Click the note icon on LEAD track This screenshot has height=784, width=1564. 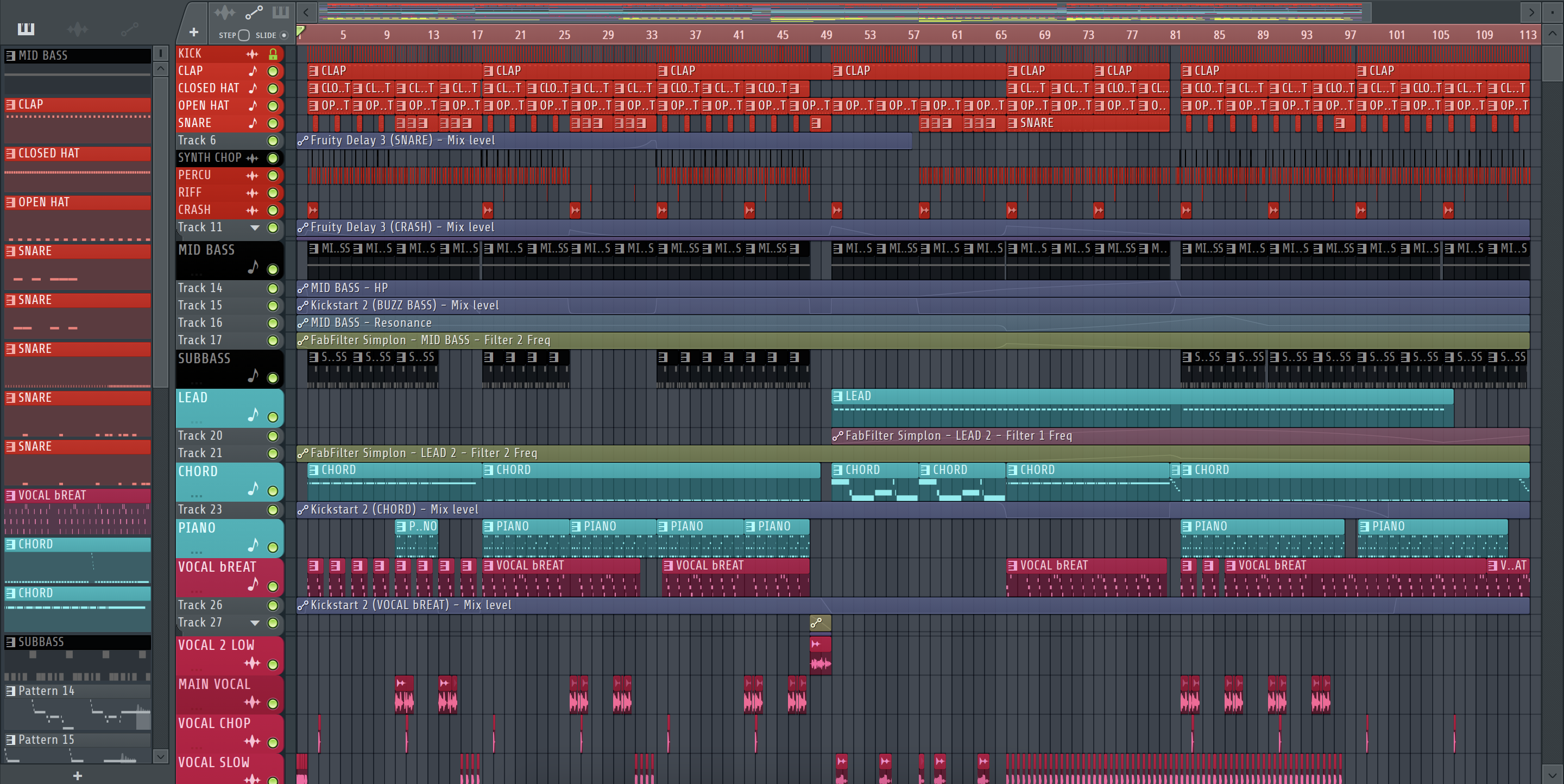253,415
